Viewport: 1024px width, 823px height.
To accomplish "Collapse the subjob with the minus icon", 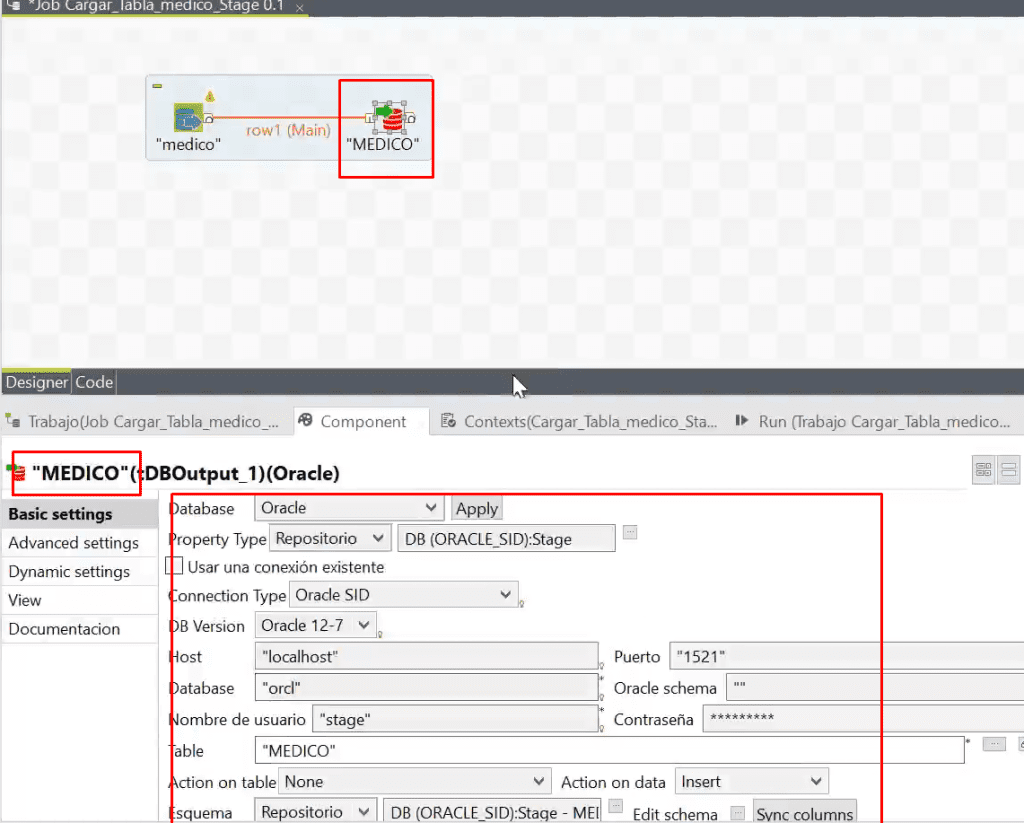I will pyautogui.click(x=157, y=86).
